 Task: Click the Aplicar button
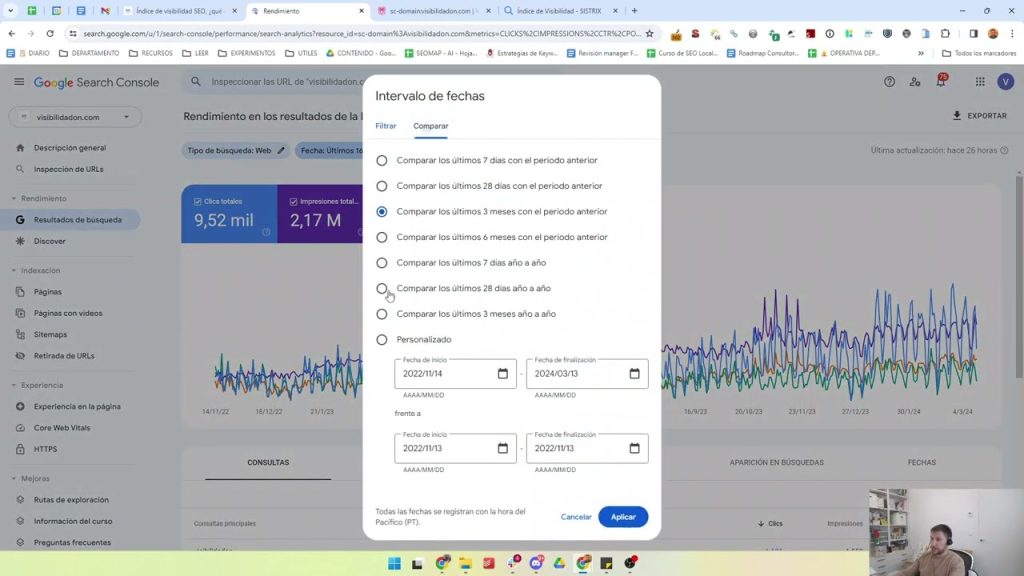[x=623, y=517]
